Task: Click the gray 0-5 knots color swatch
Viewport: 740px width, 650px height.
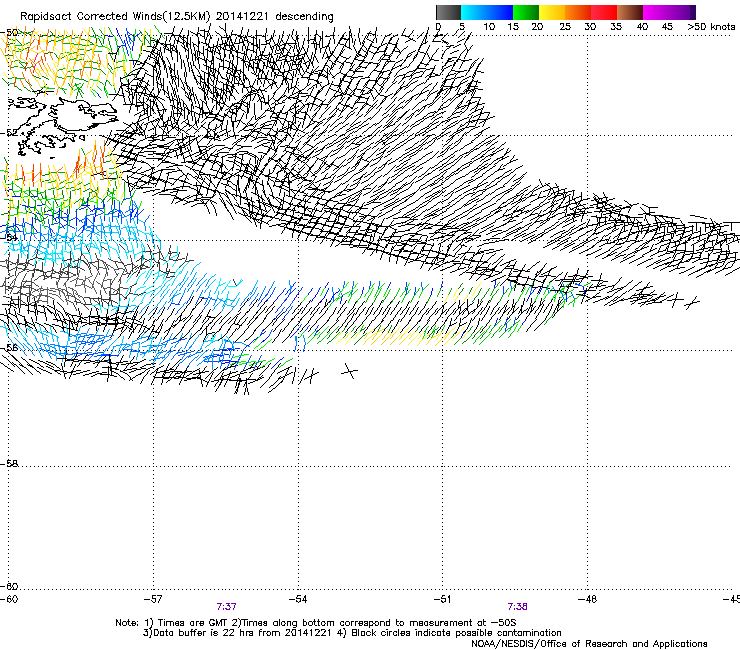Action: click(x=448, y=12)
